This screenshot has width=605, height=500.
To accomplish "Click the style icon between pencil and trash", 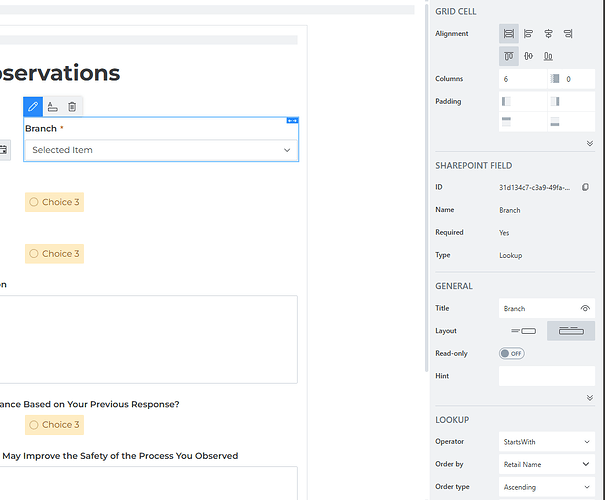I will tap(53, 106).
